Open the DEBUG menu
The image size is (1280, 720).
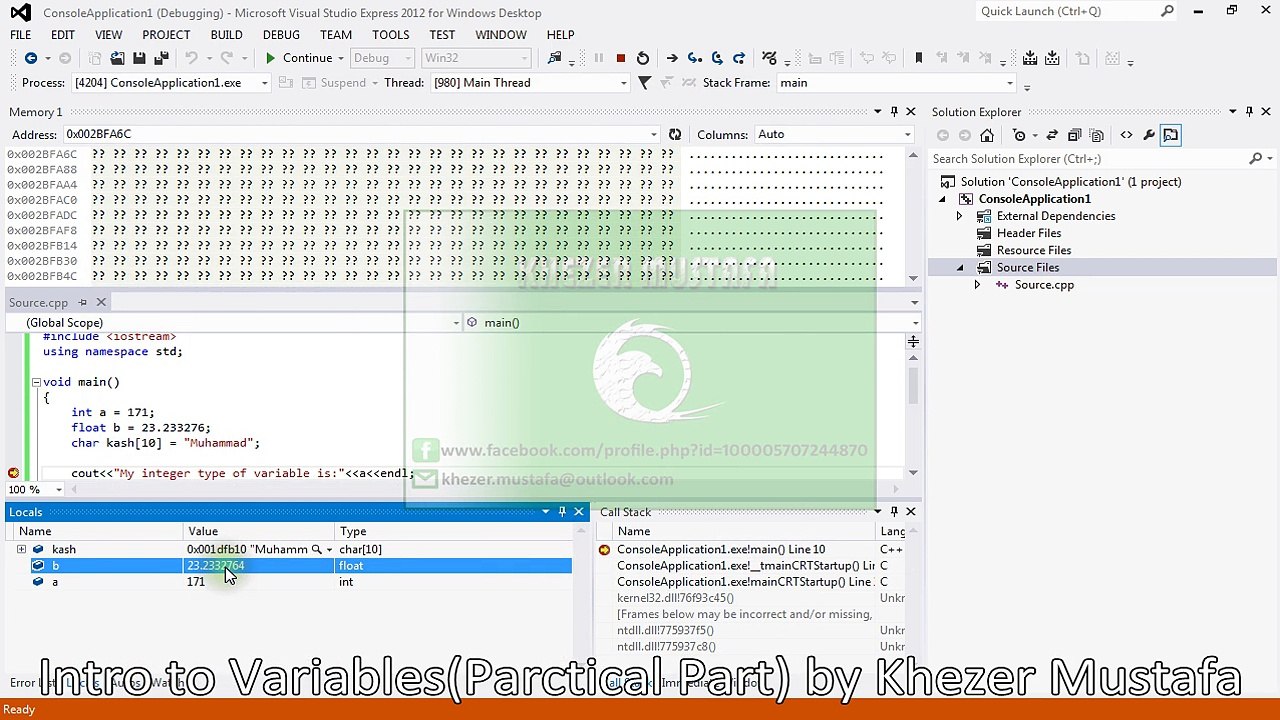(281, 35)
